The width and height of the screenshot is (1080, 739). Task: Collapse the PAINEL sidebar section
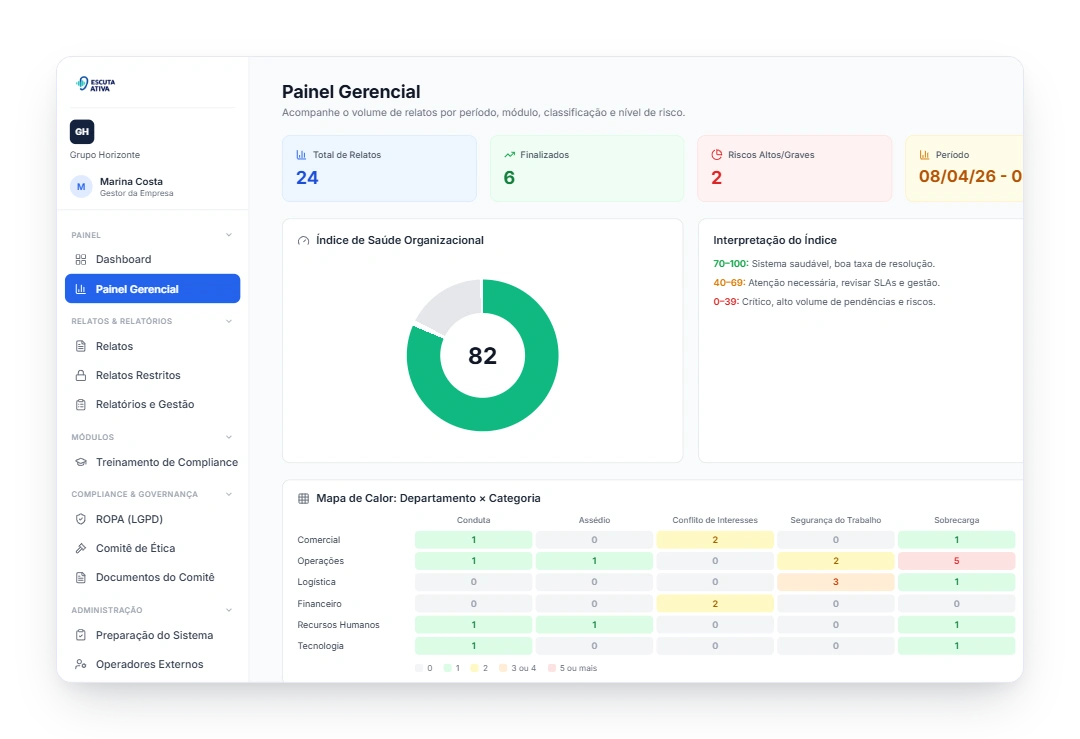229,235
